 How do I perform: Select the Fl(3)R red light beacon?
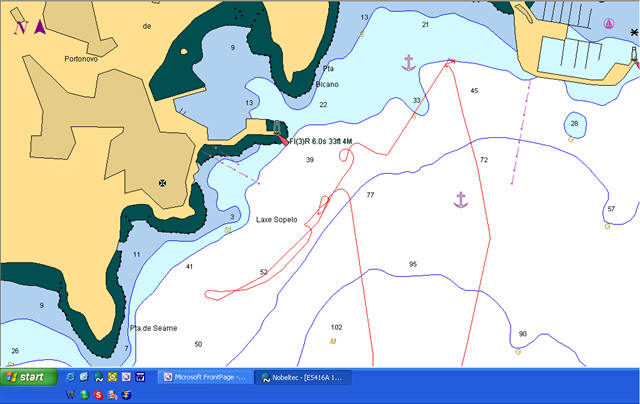pyautogui.click(x=285, y=141)
